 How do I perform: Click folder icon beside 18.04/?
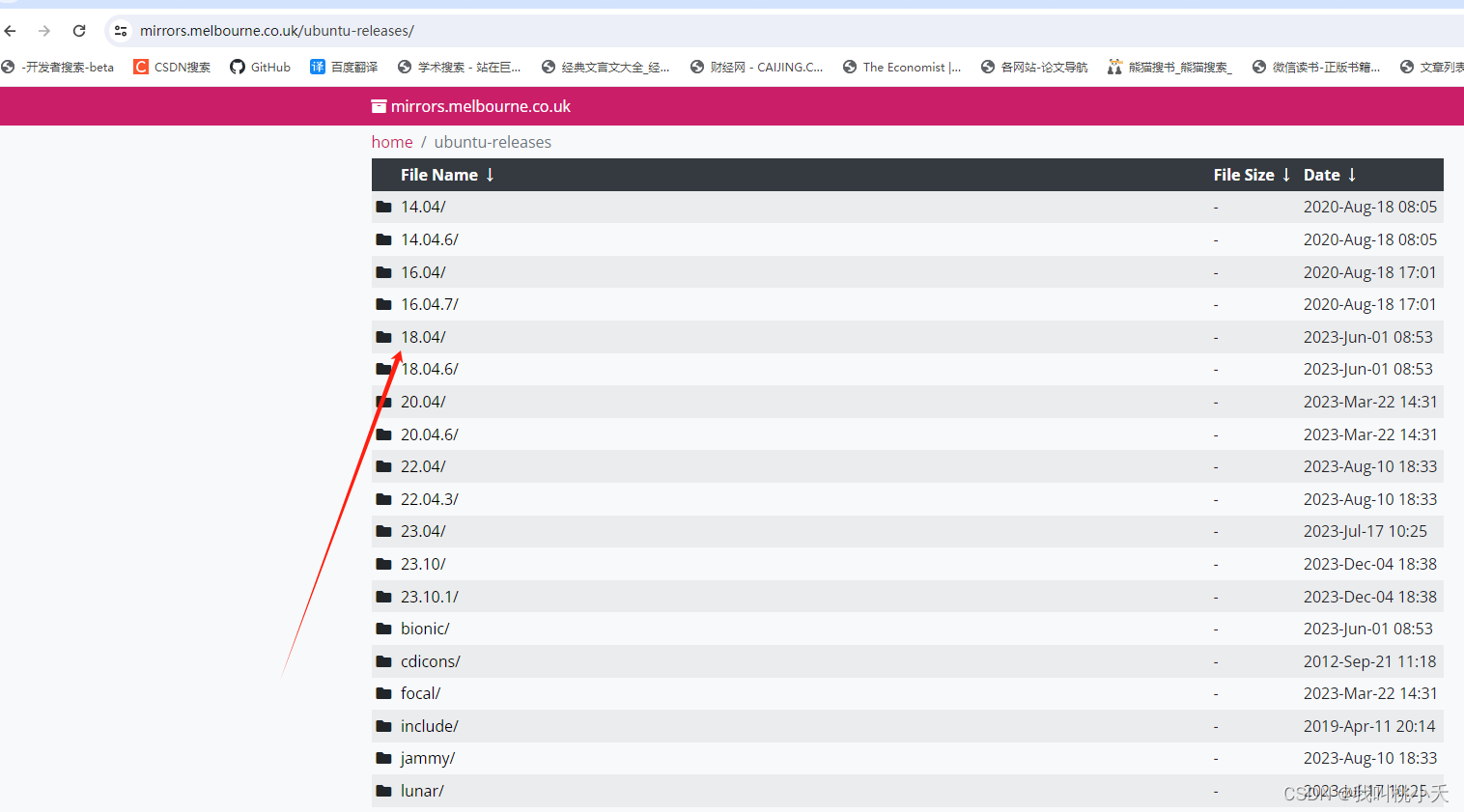coord(383,337)
